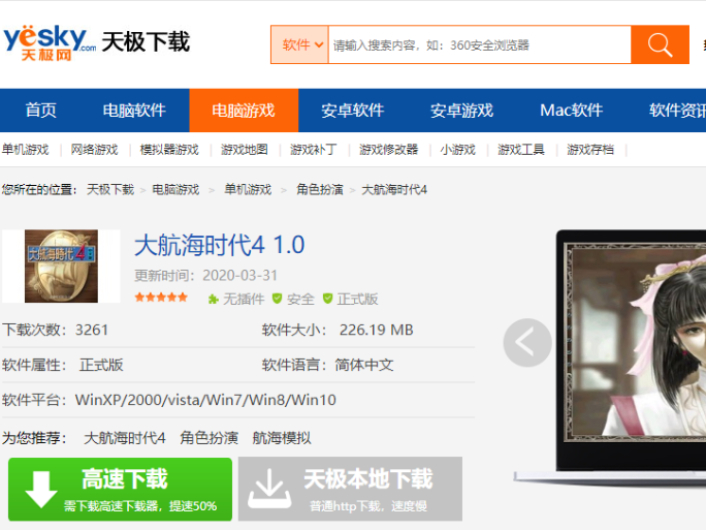Screen dimensions: 706x530
Task: Click the five-star rating
Action: point(161,297)
